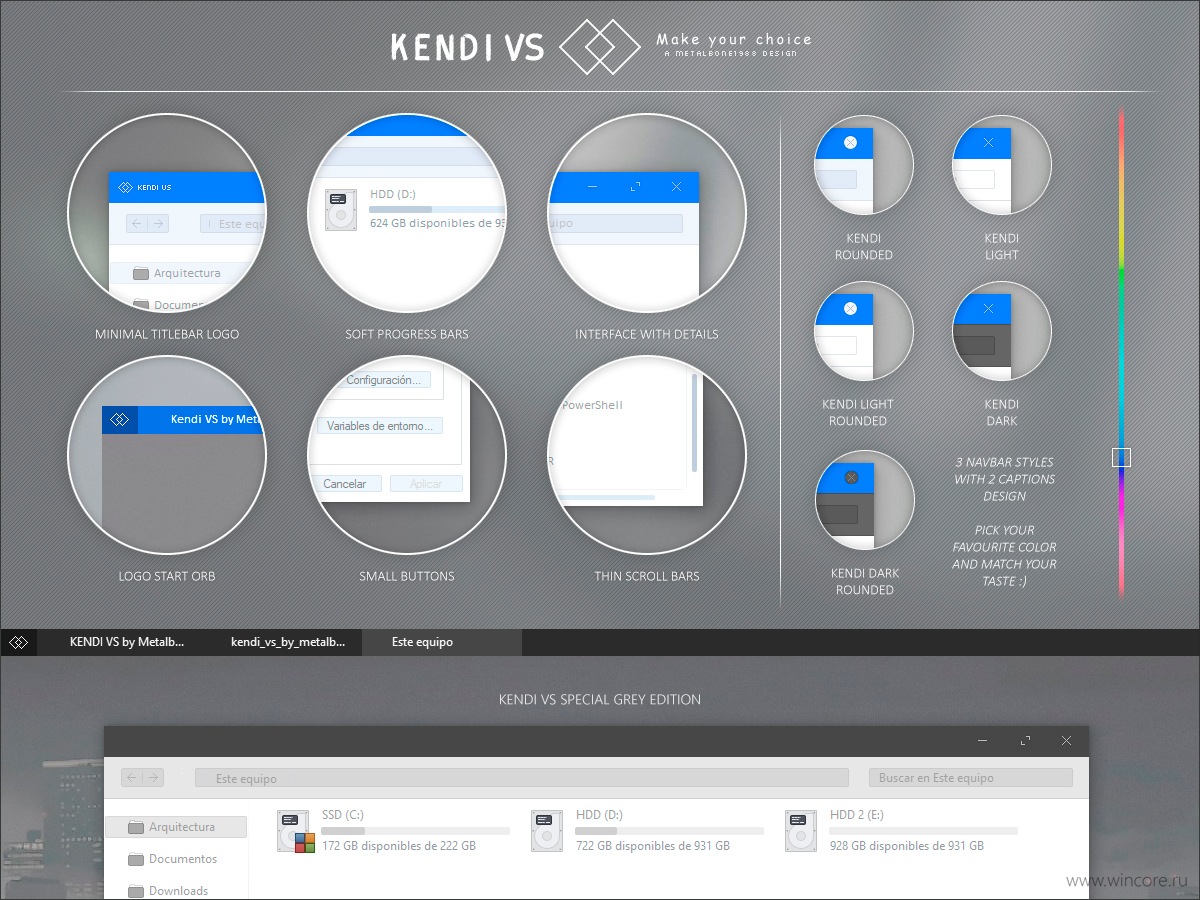Image resolution: width=1200 pixels, height=900 pixels.
Task: Click the 'Este equipo' address bar in grey explorer
Action: pyautogui.click(x=521, y=778)
